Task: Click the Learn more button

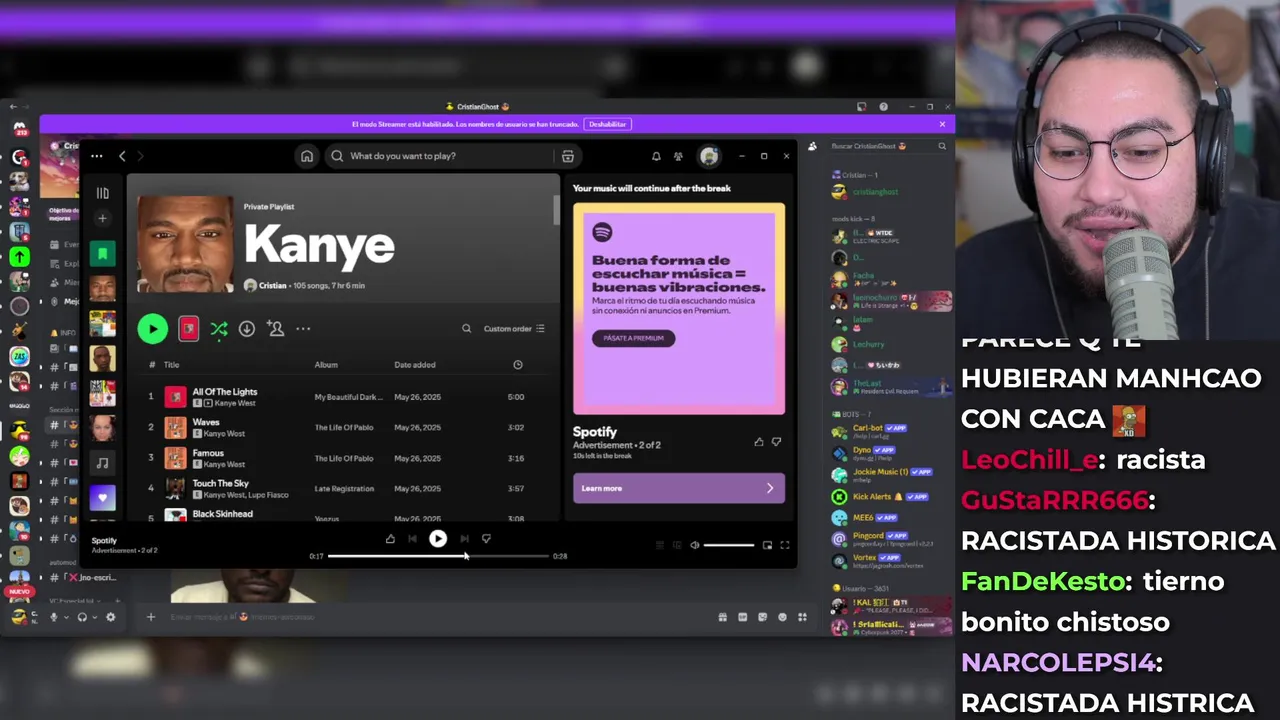Action: (x=679, y=488)
